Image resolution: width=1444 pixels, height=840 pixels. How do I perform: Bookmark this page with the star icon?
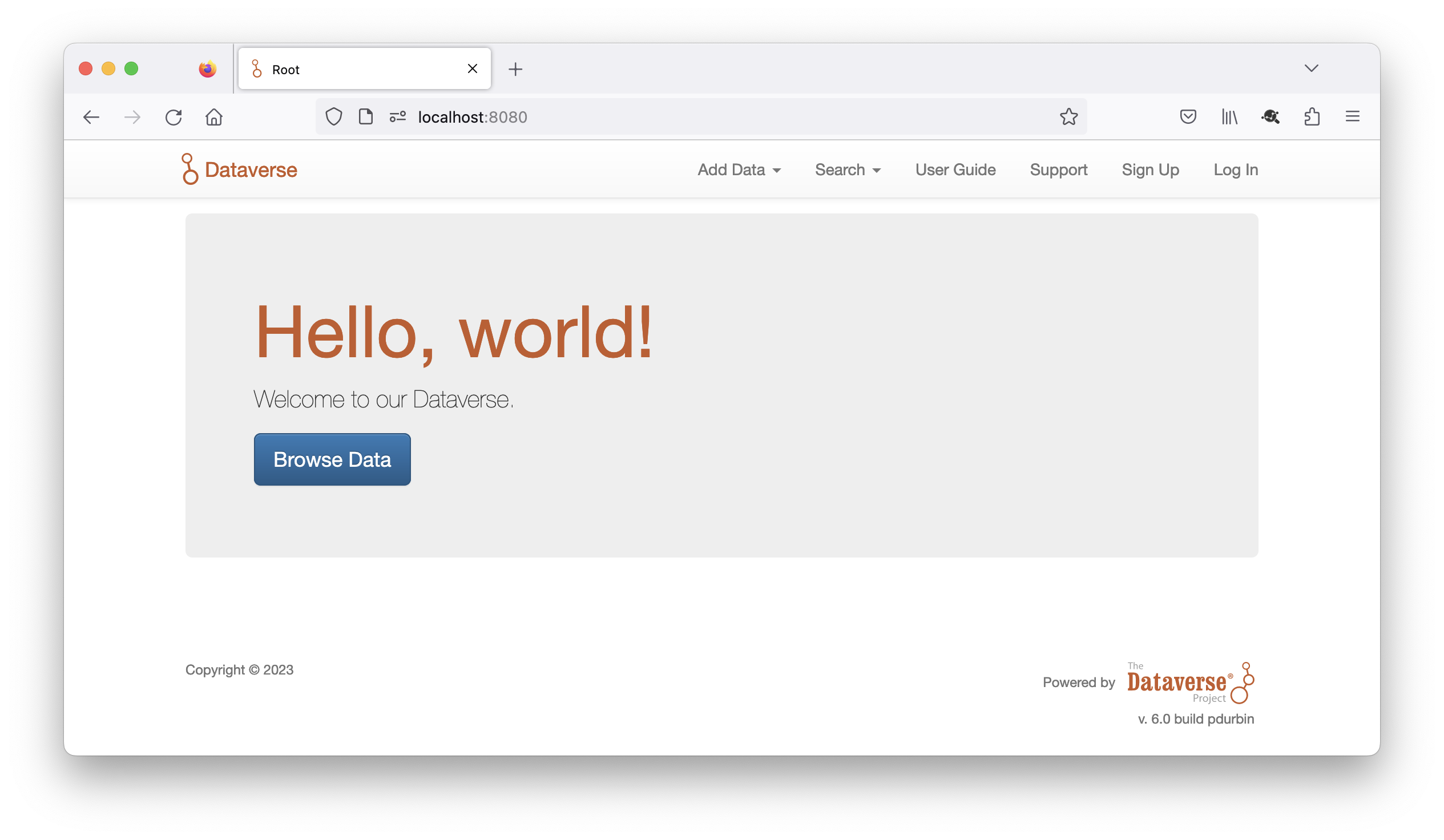[x=1068, y=117]
